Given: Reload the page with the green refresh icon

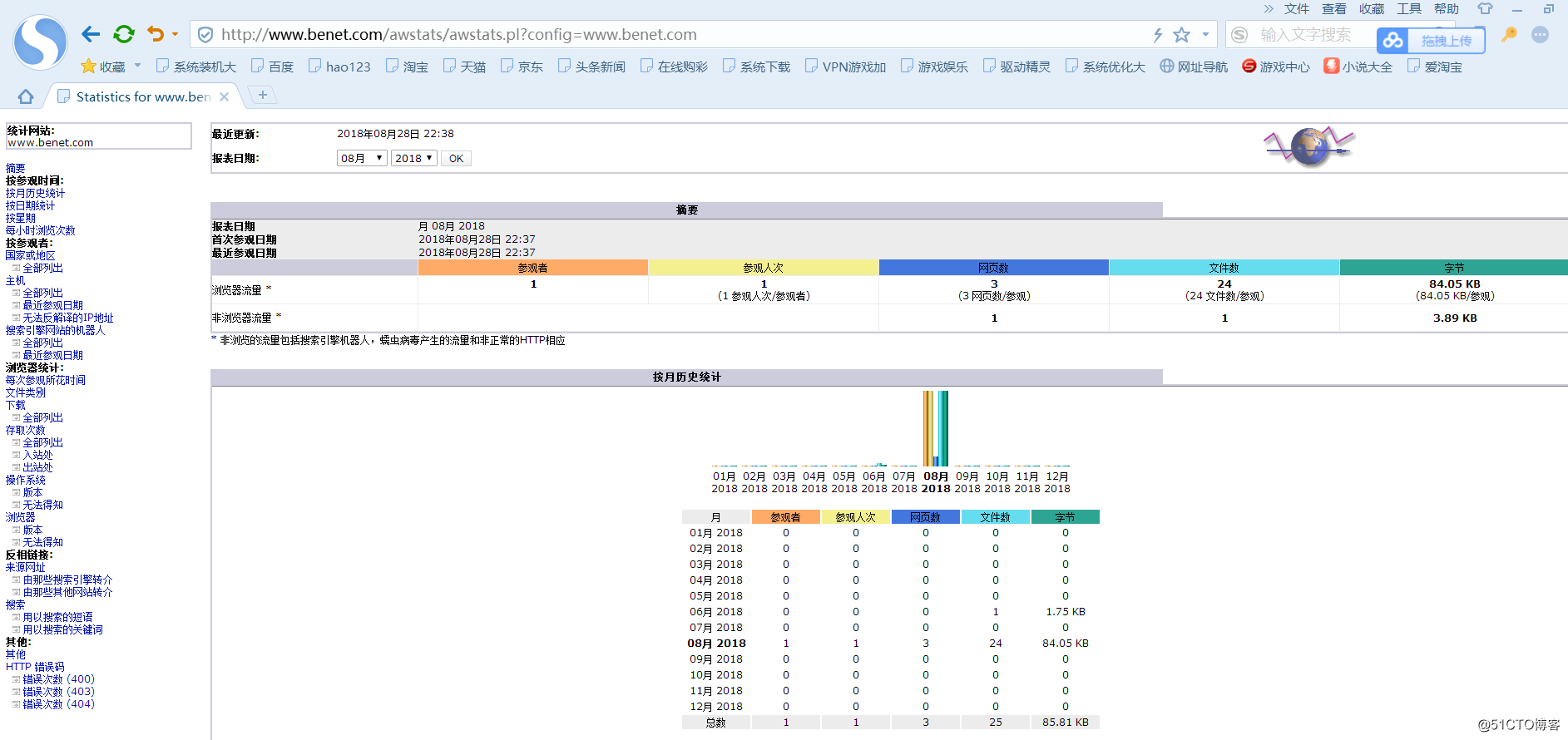Looking at the screenshot, I should 124,34.
